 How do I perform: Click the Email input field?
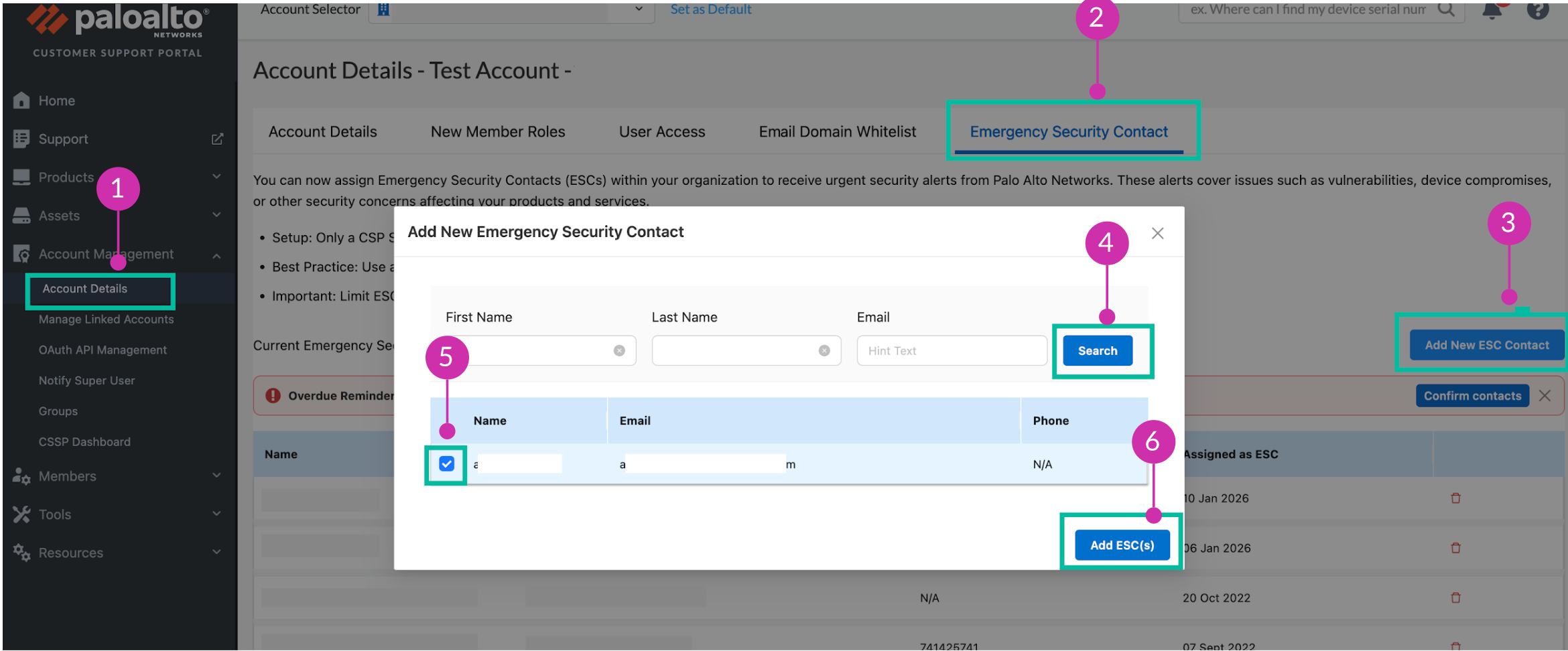[951, 351]
